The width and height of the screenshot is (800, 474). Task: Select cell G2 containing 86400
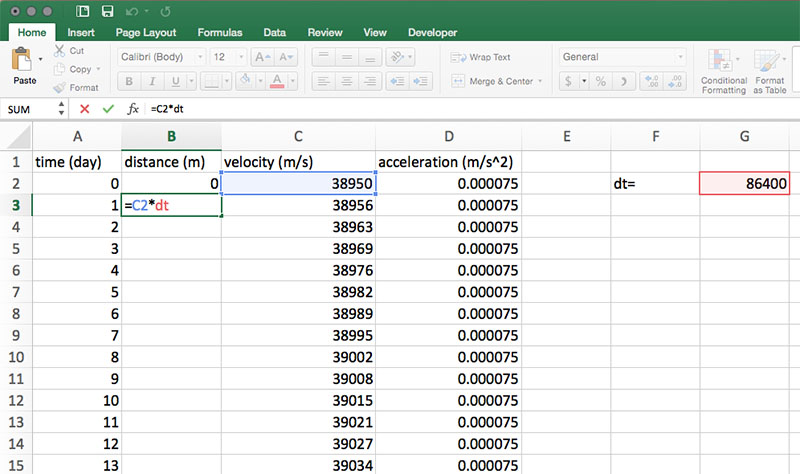pyautogui.click(x=745, y=184)
